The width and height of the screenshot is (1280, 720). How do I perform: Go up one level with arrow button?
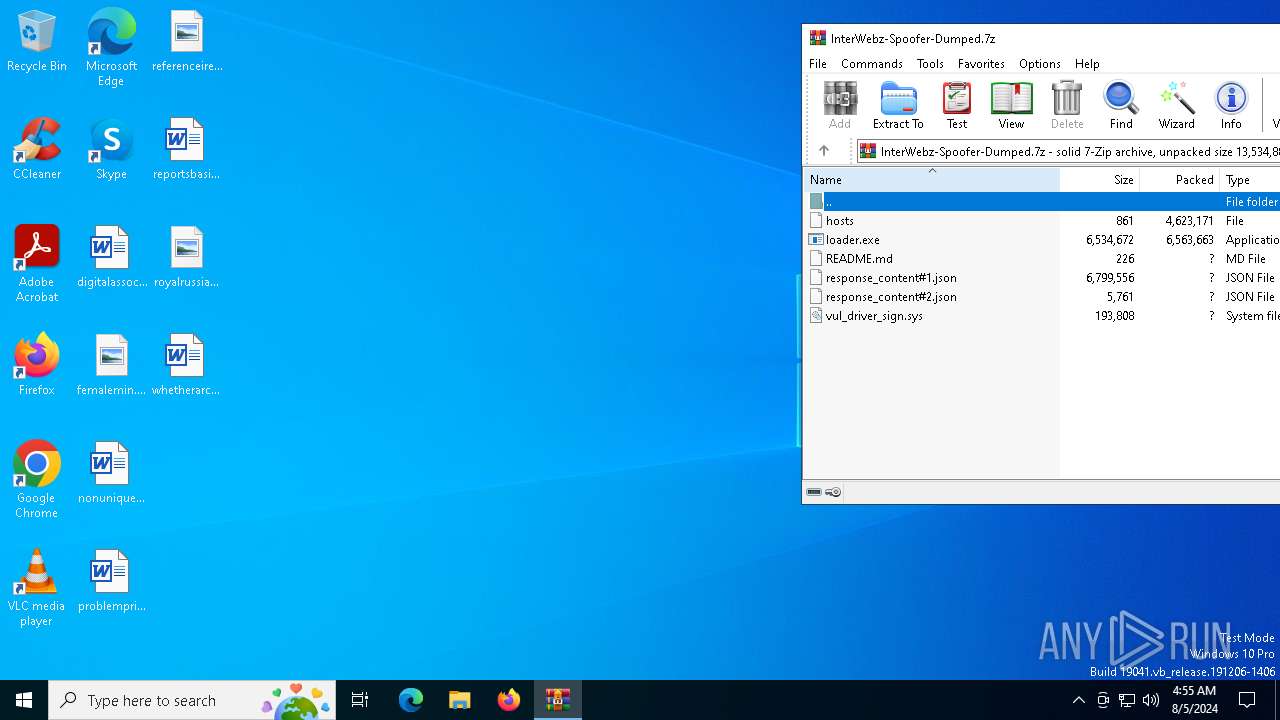(824, 151)
